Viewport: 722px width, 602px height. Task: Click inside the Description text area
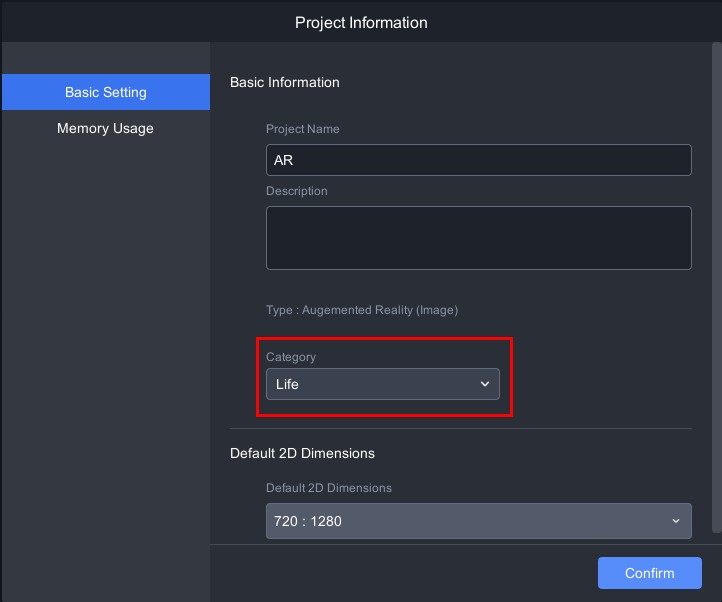coord(478,237)
